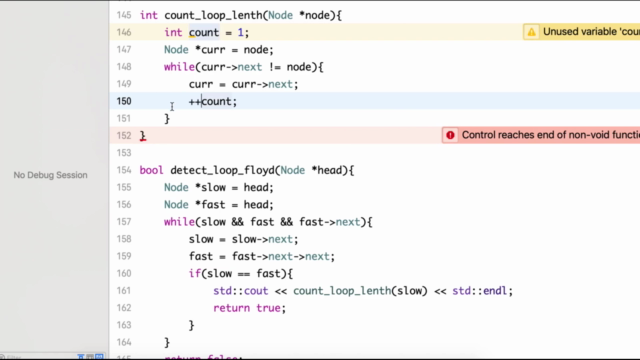Open the 'Unused variable' warning banner
The height and width of the screenshot is (360, 640).
pos(582,32)
